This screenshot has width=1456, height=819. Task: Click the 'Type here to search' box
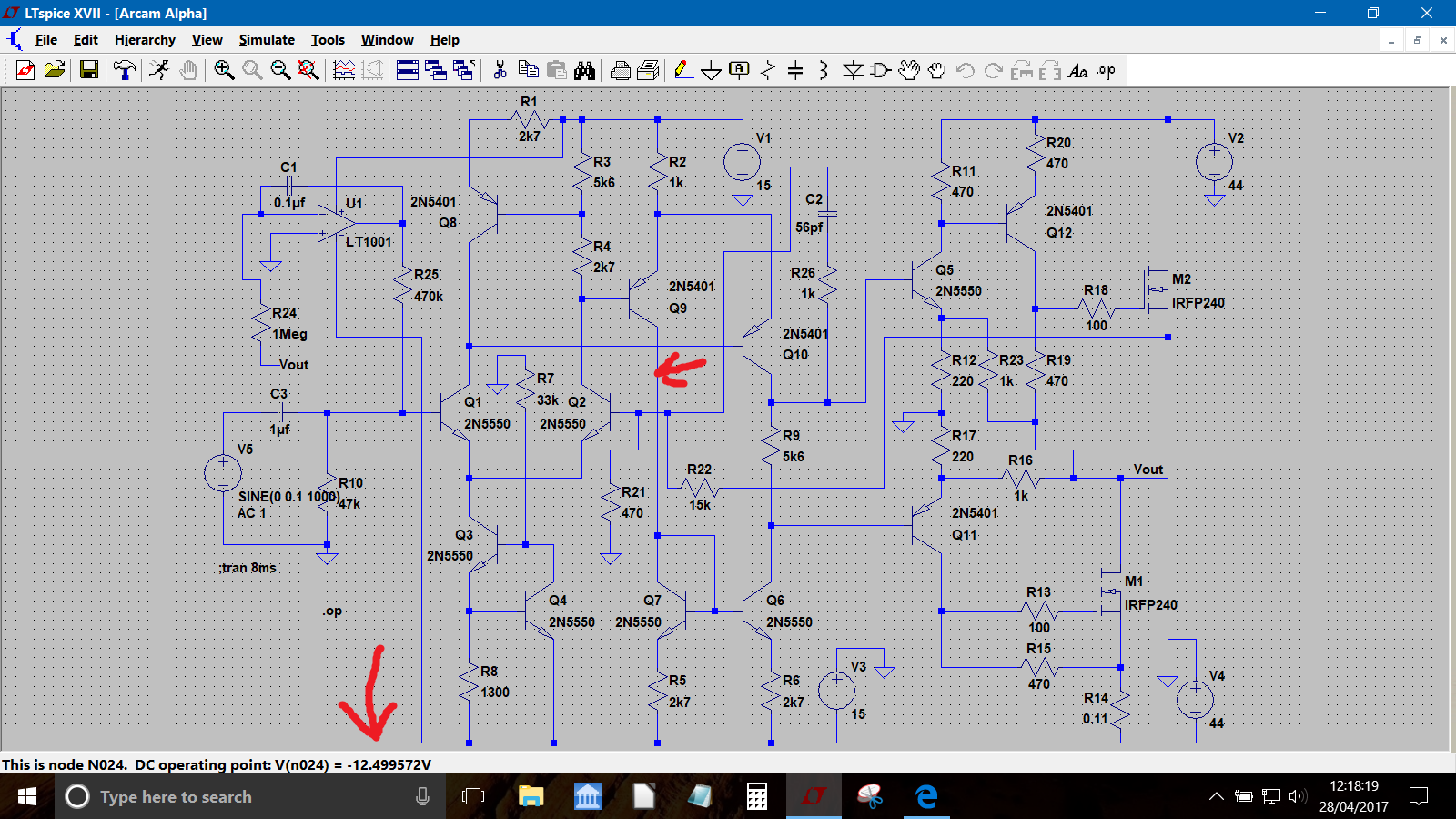[250, 797]
